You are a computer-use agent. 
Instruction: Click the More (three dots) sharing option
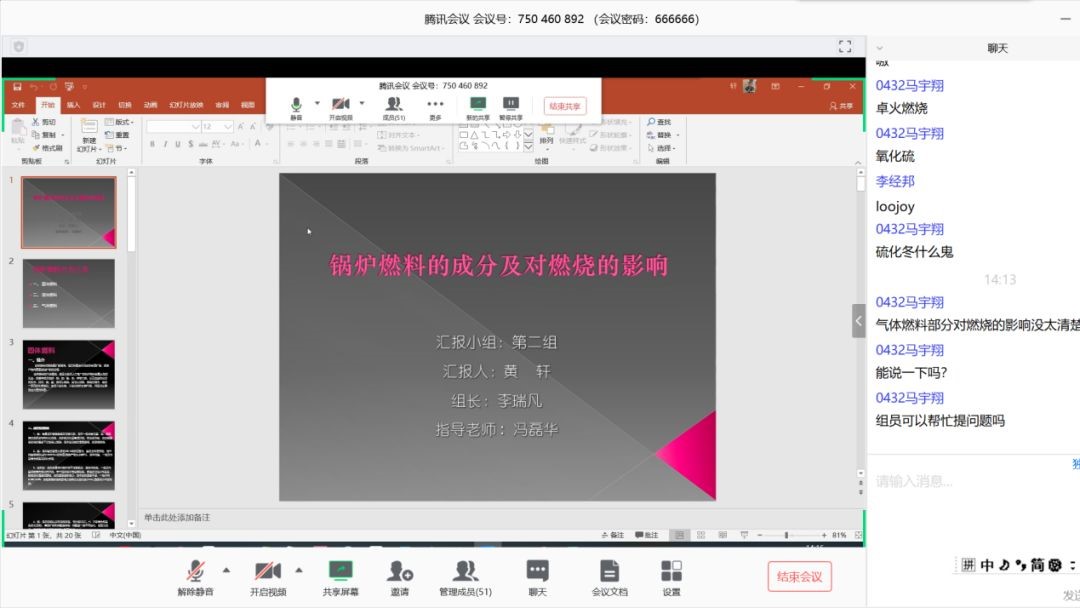click(435, 106)
